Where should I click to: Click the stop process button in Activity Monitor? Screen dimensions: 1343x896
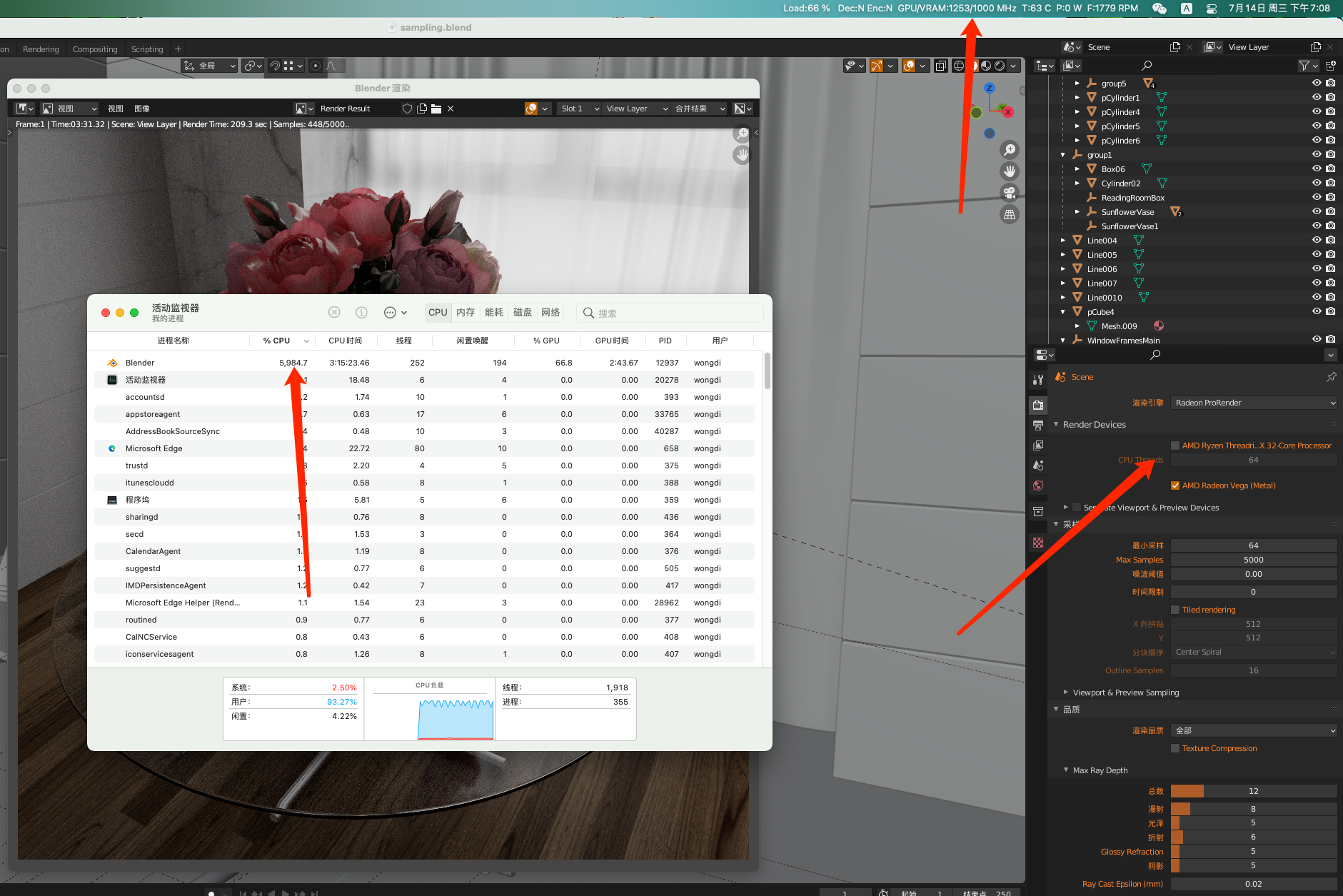(334, 312)
